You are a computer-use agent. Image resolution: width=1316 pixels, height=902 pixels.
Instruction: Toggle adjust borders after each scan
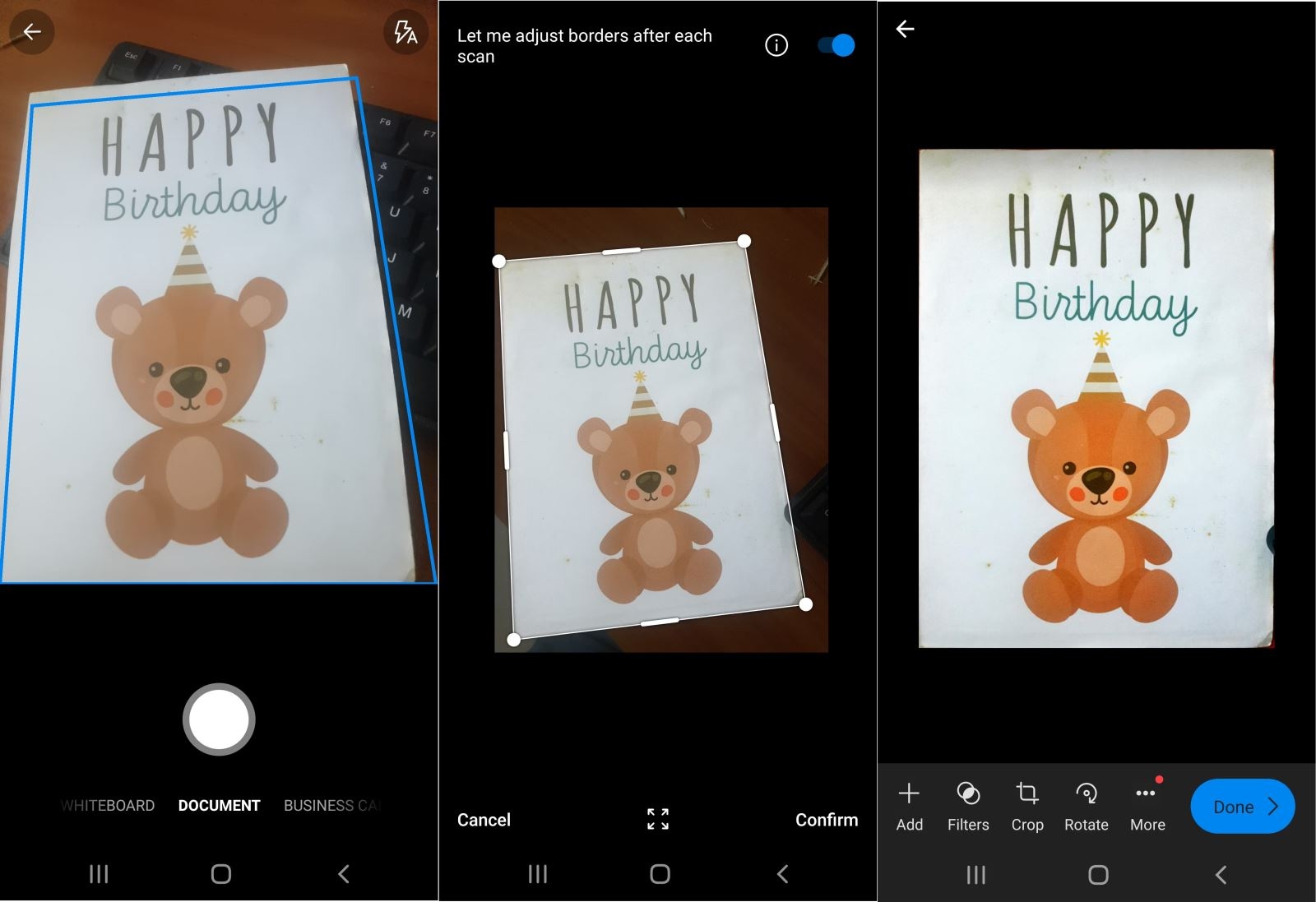pos(835,45)
